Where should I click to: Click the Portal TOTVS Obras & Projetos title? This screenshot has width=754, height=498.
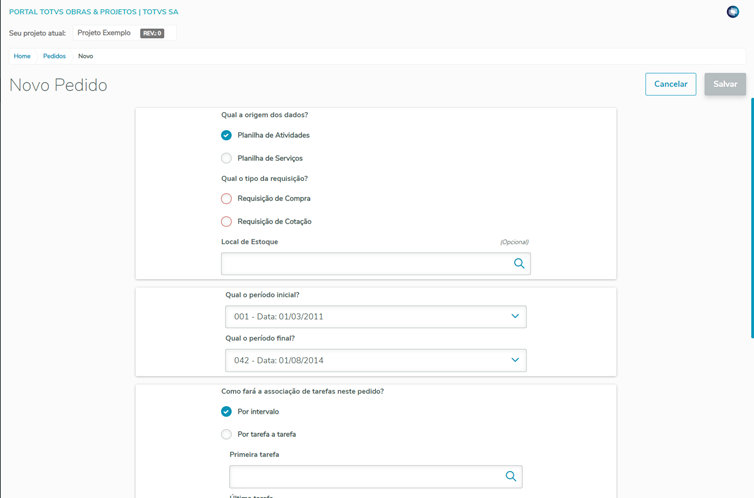click(94, 12)
